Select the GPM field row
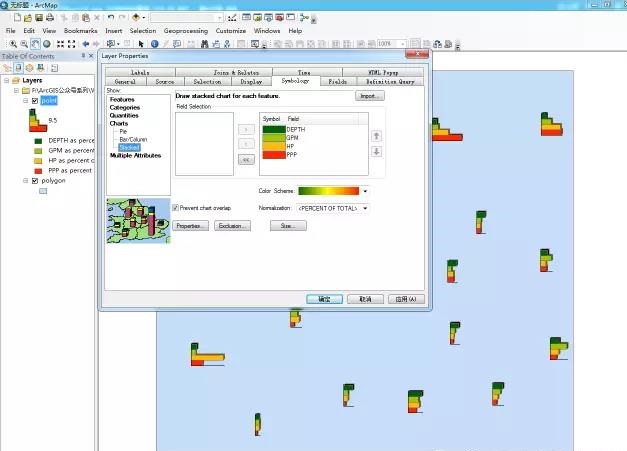 click(314, 138)
